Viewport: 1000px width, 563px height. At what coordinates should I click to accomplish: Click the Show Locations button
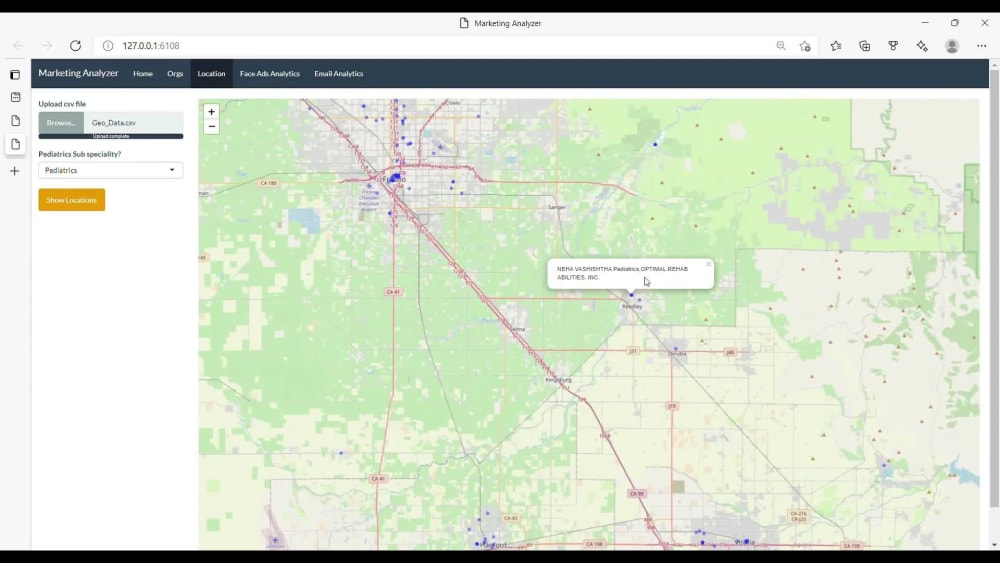tap(71, 200)
